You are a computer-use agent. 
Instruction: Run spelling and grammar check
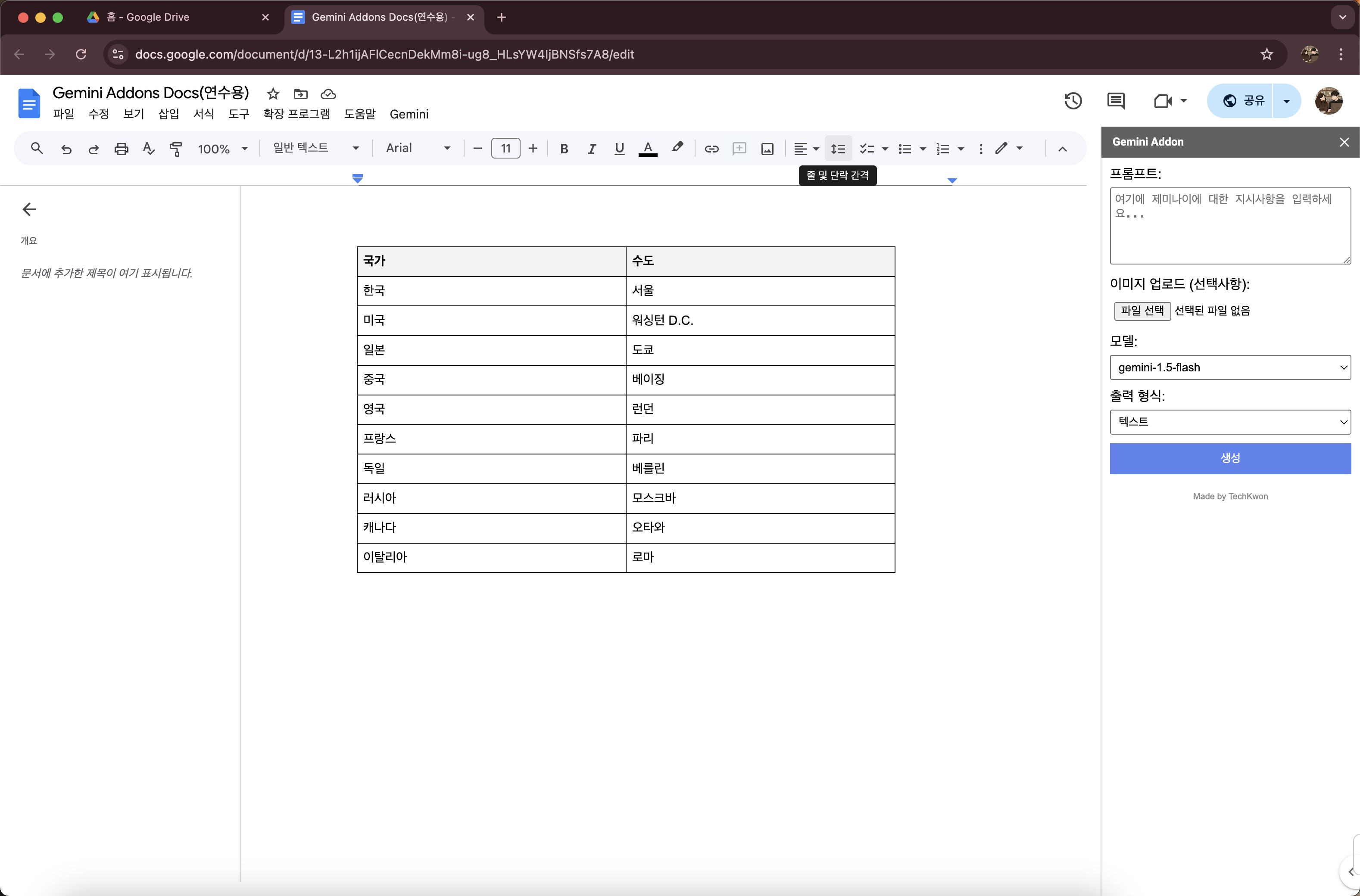tap(149, 149)
